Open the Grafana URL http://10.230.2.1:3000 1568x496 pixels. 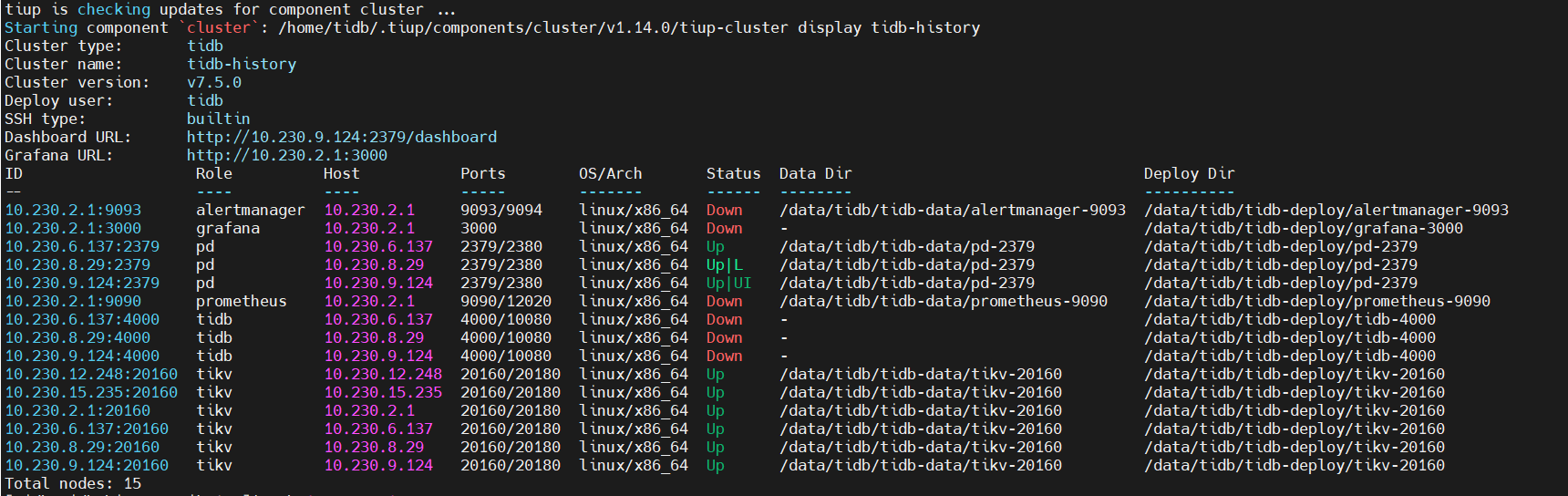[287, 155]
